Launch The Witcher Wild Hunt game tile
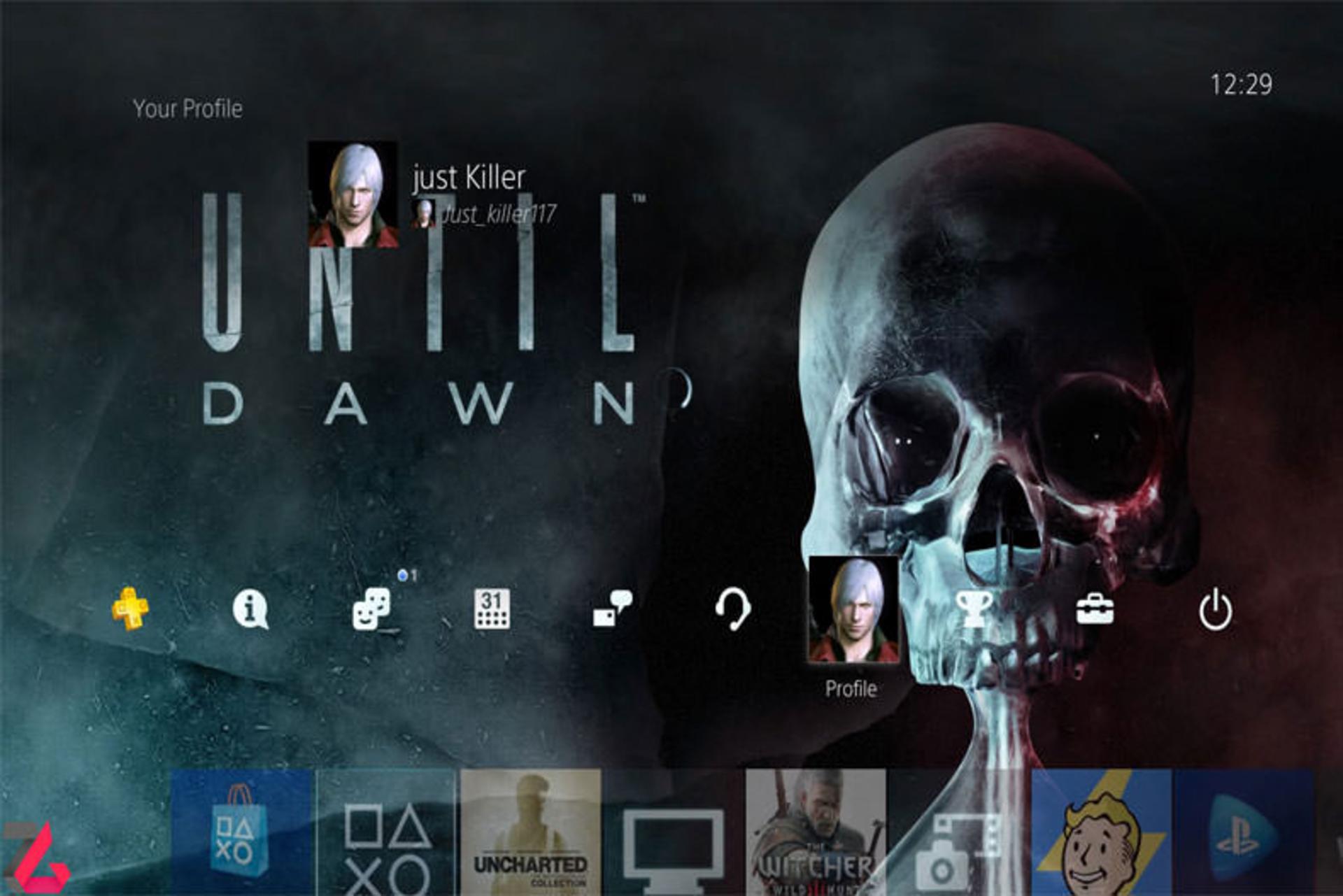This screenshot has height=896, width=1343. click(816, 832)
